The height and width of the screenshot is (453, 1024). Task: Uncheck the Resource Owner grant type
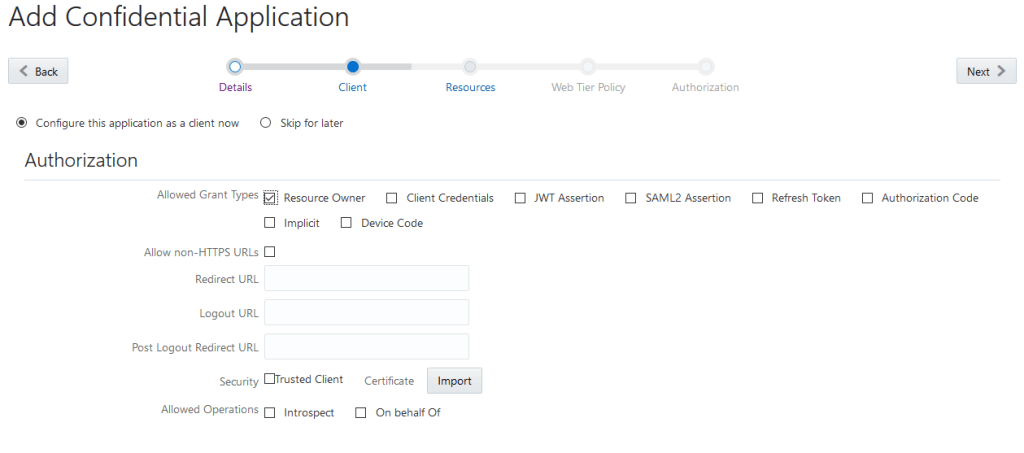(x=270, y=198)
